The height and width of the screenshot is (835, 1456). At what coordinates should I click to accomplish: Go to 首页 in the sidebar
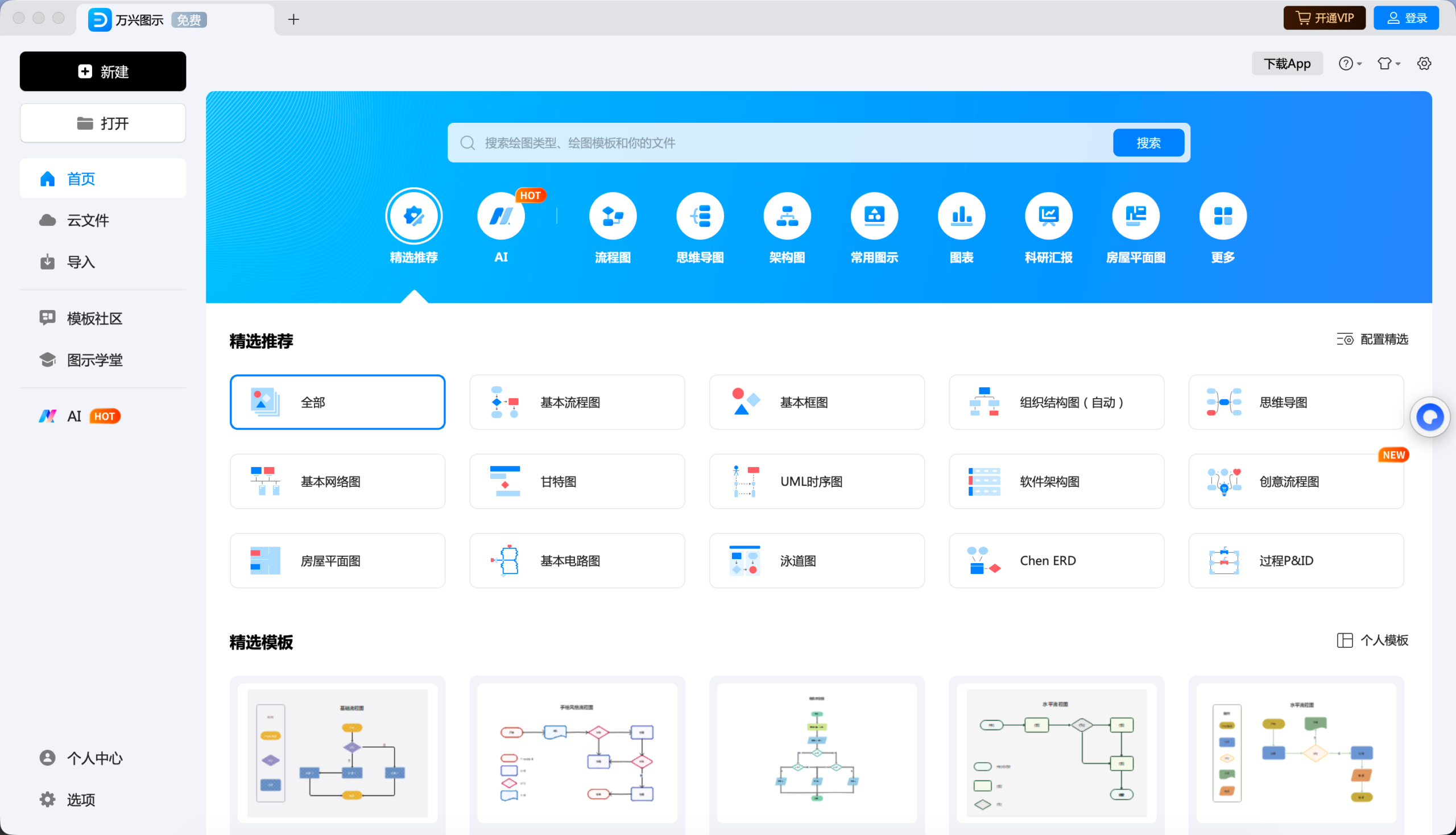coord(102,179)
